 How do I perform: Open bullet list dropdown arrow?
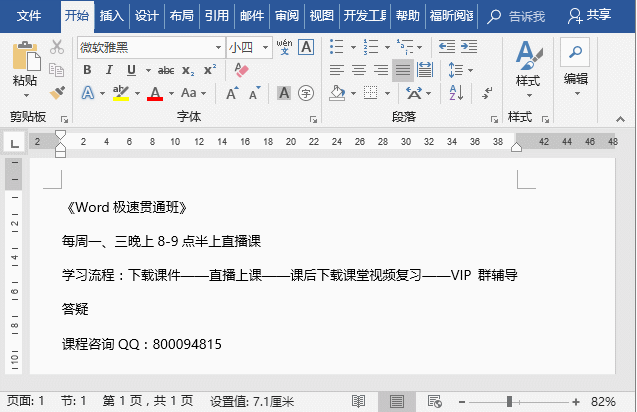point(353,47)
